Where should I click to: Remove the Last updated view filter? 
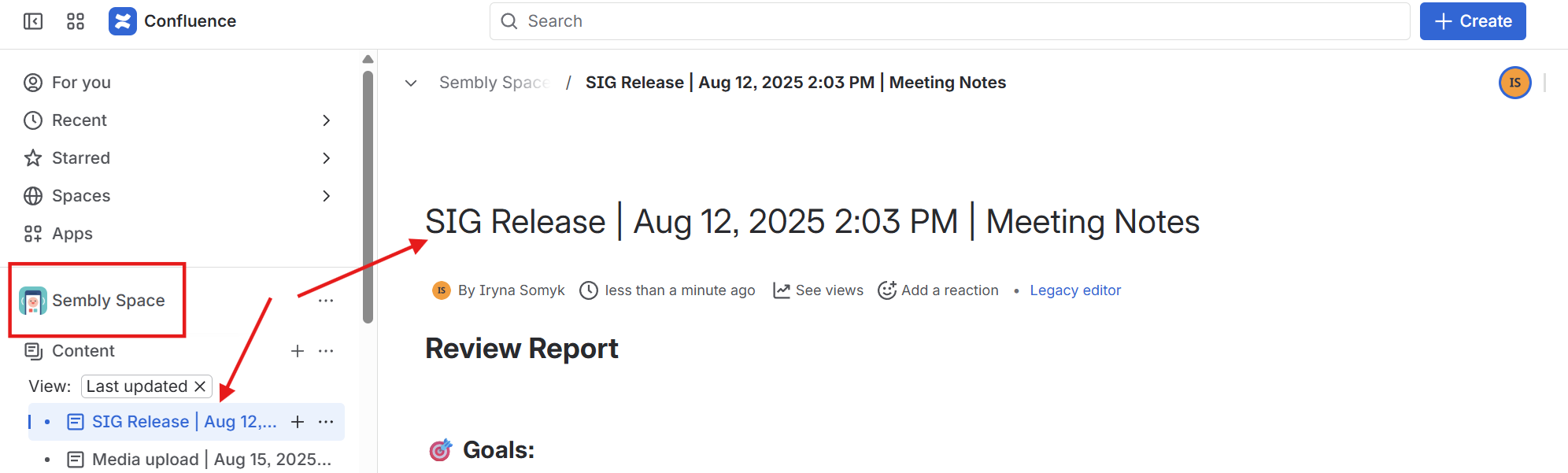click(200, 386)
